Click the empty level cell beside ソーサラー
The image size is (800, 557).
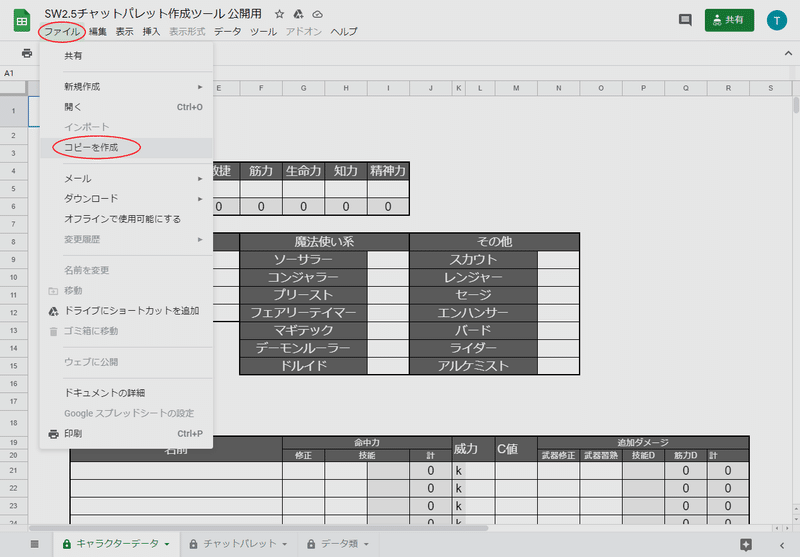click(388, 260)
